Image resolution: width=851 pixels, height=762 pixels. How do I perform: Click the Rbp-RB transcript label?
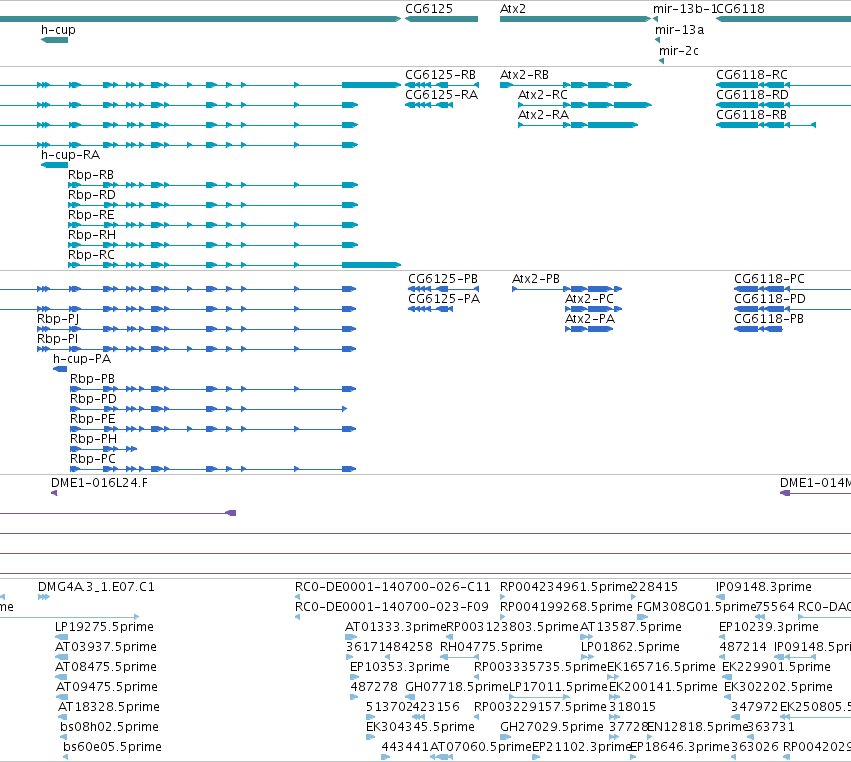coord(91,175)
